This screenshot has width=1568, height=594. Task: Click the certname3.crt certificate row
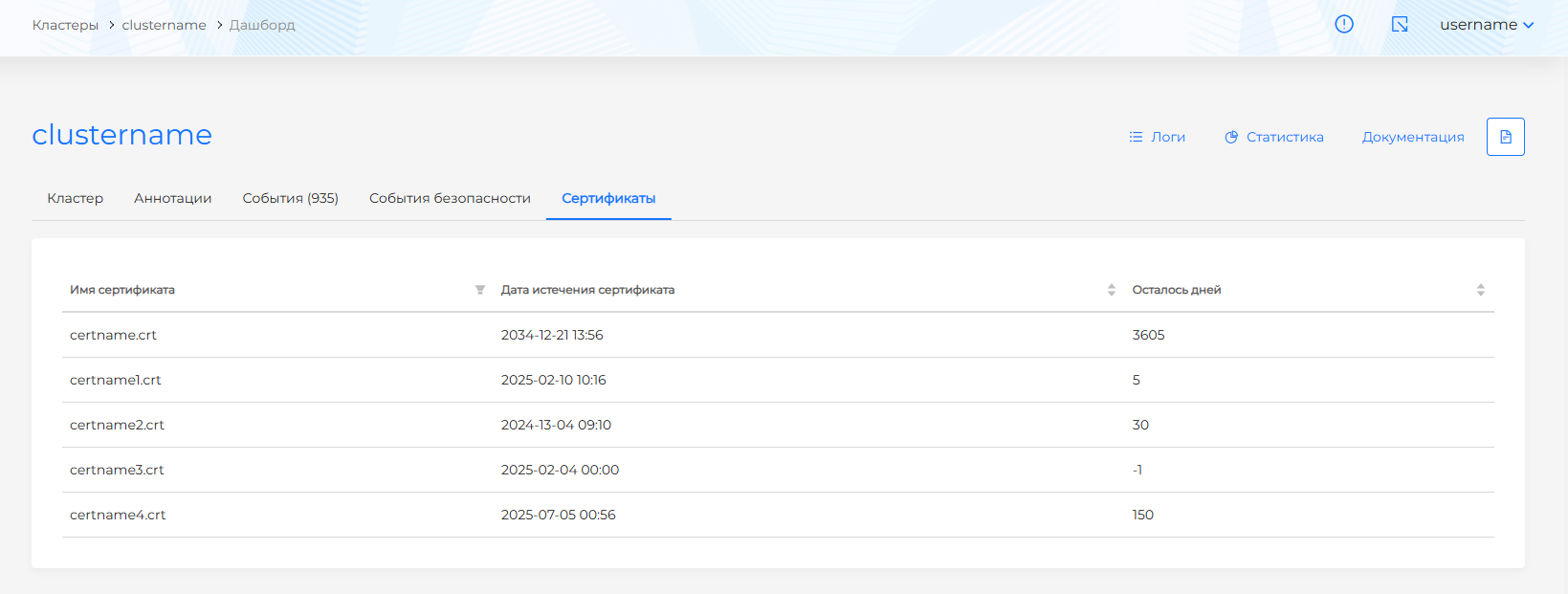[117, 470]
